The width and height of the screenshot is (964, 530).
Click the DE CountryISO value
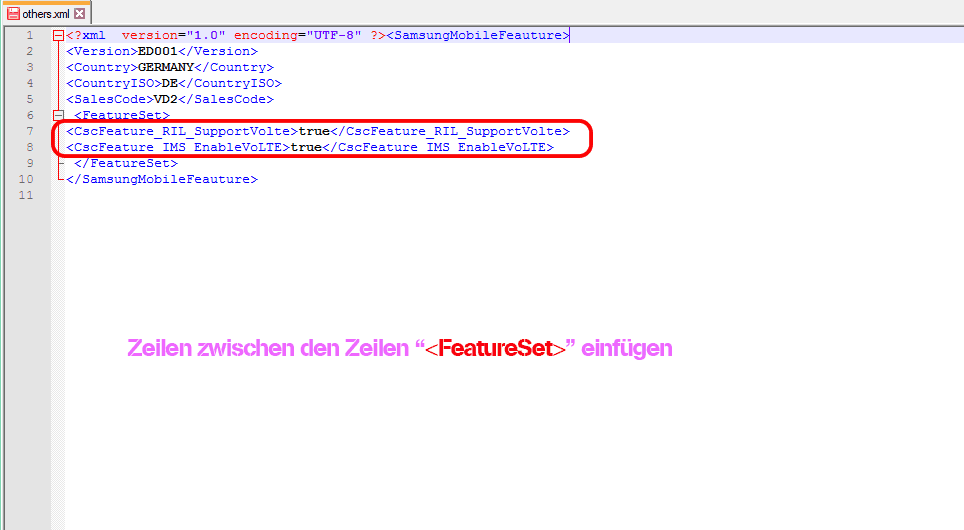[x=170, y=83]
